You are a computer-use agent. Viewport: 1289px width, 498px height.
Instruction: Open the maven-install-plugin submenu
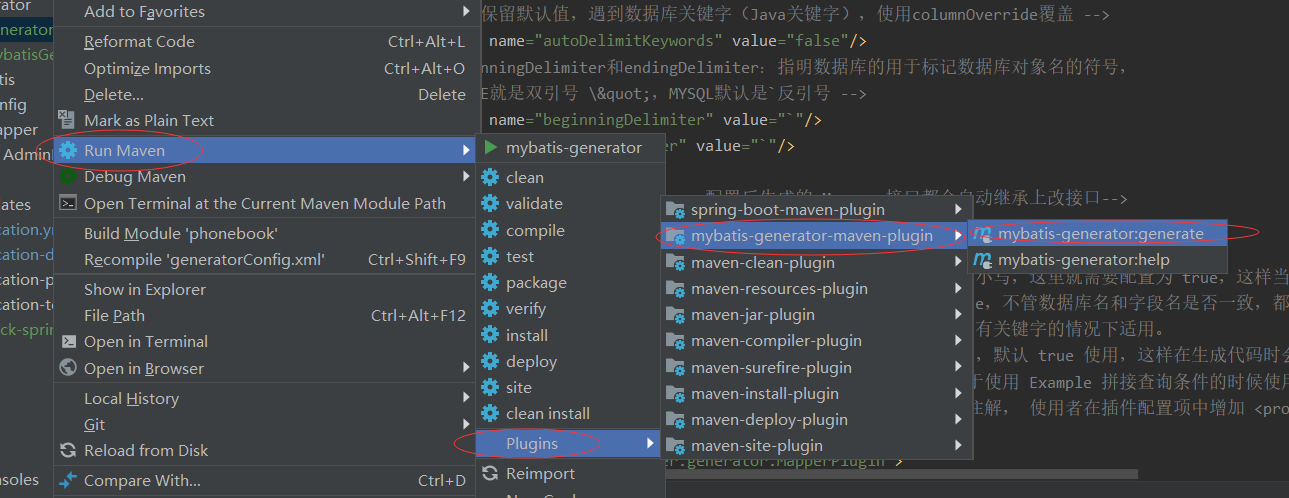[814, 394]
